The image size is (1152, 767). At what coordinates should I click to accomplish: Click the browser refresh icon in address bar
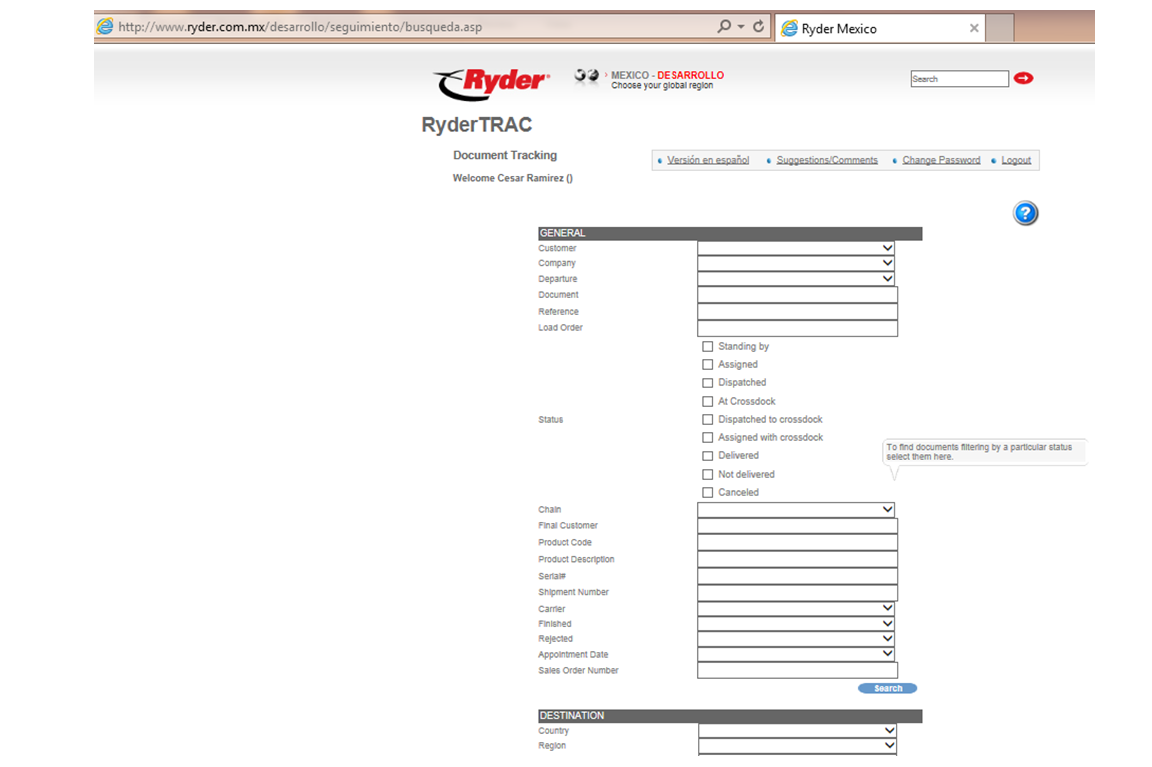pos(758,27)
